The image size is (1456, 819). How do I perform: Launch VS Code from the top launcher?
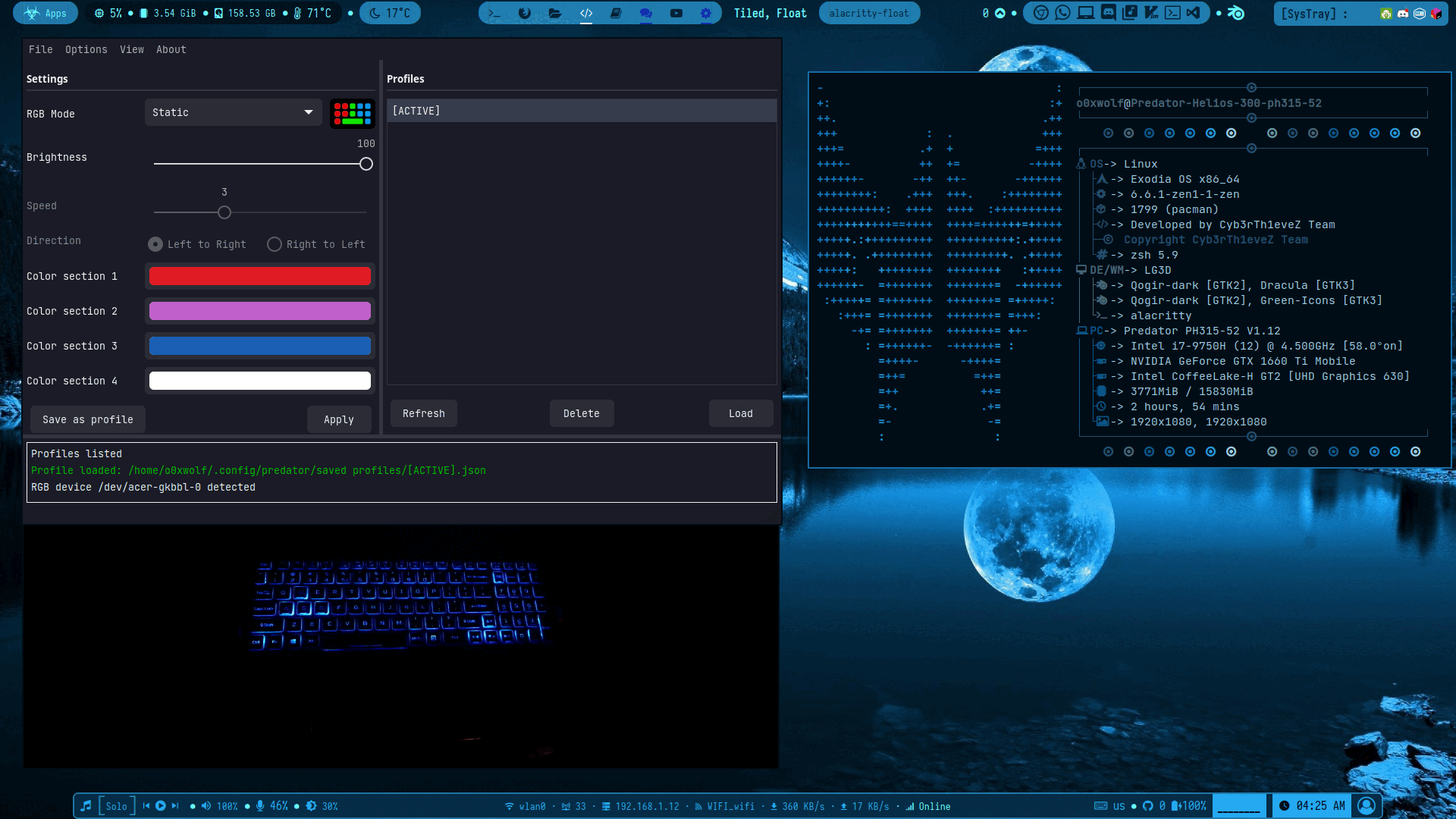click(1194, 13)
